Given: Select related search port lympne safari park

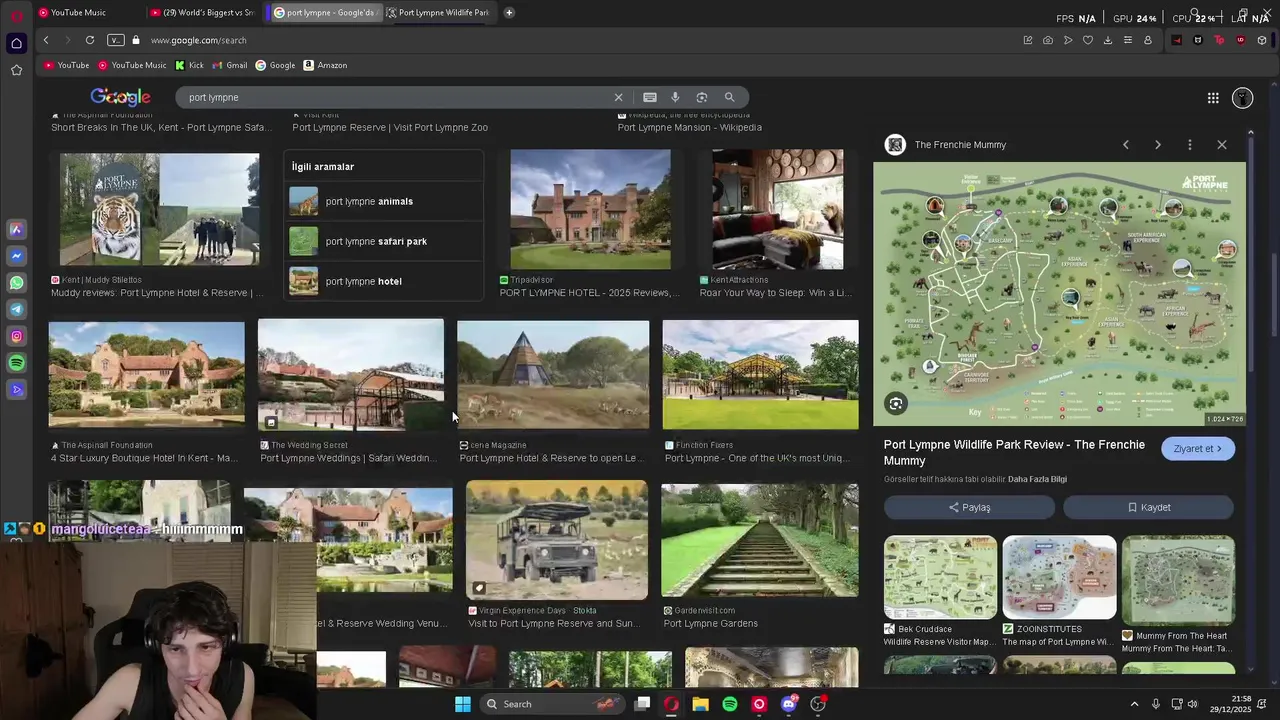Looking at the screenshot, I should pyautogui.click(x=384, y=241).
